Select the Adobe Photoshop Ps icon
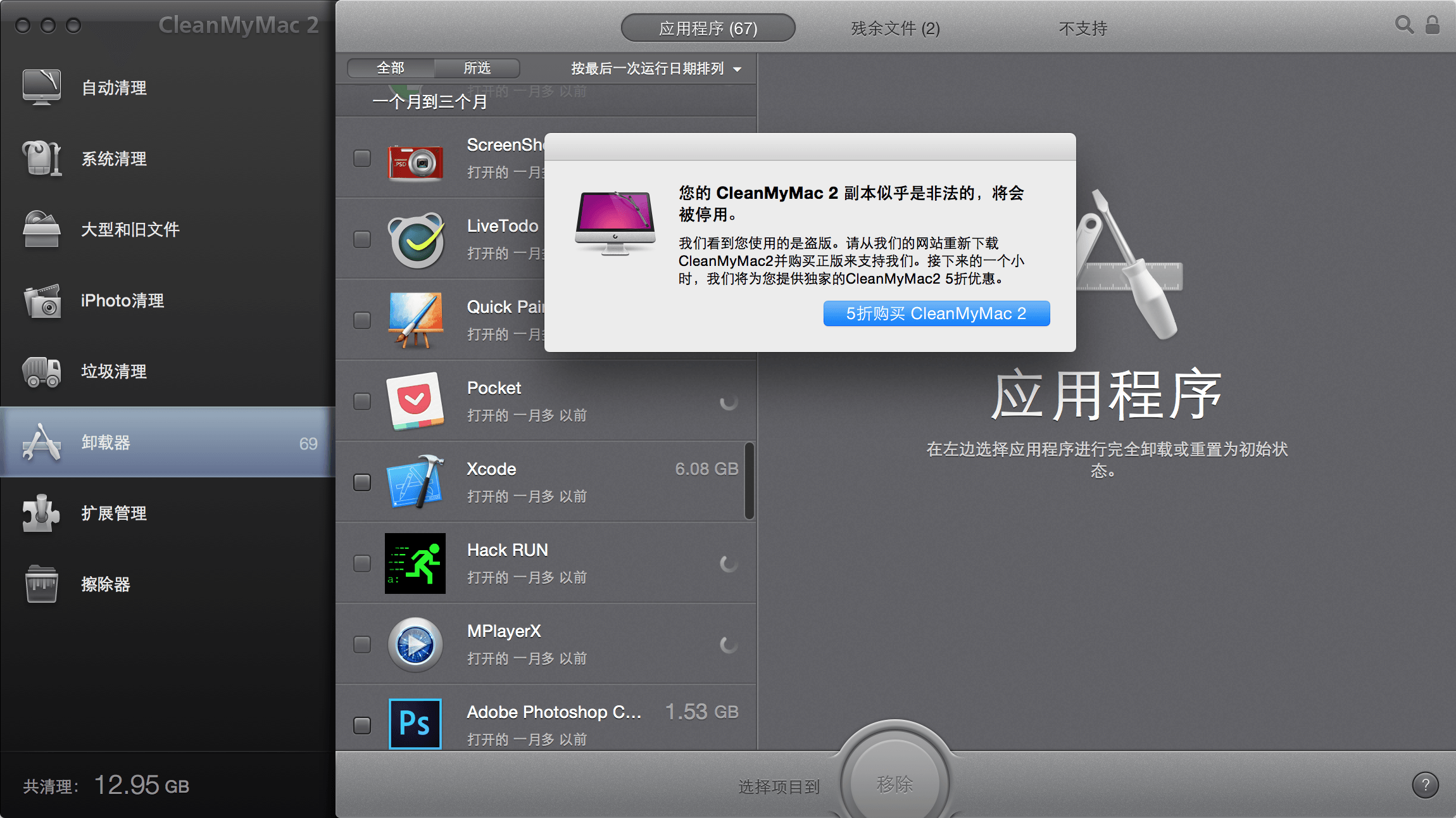The height and width of the screenshot is (818, 1456). click(415, 724)
